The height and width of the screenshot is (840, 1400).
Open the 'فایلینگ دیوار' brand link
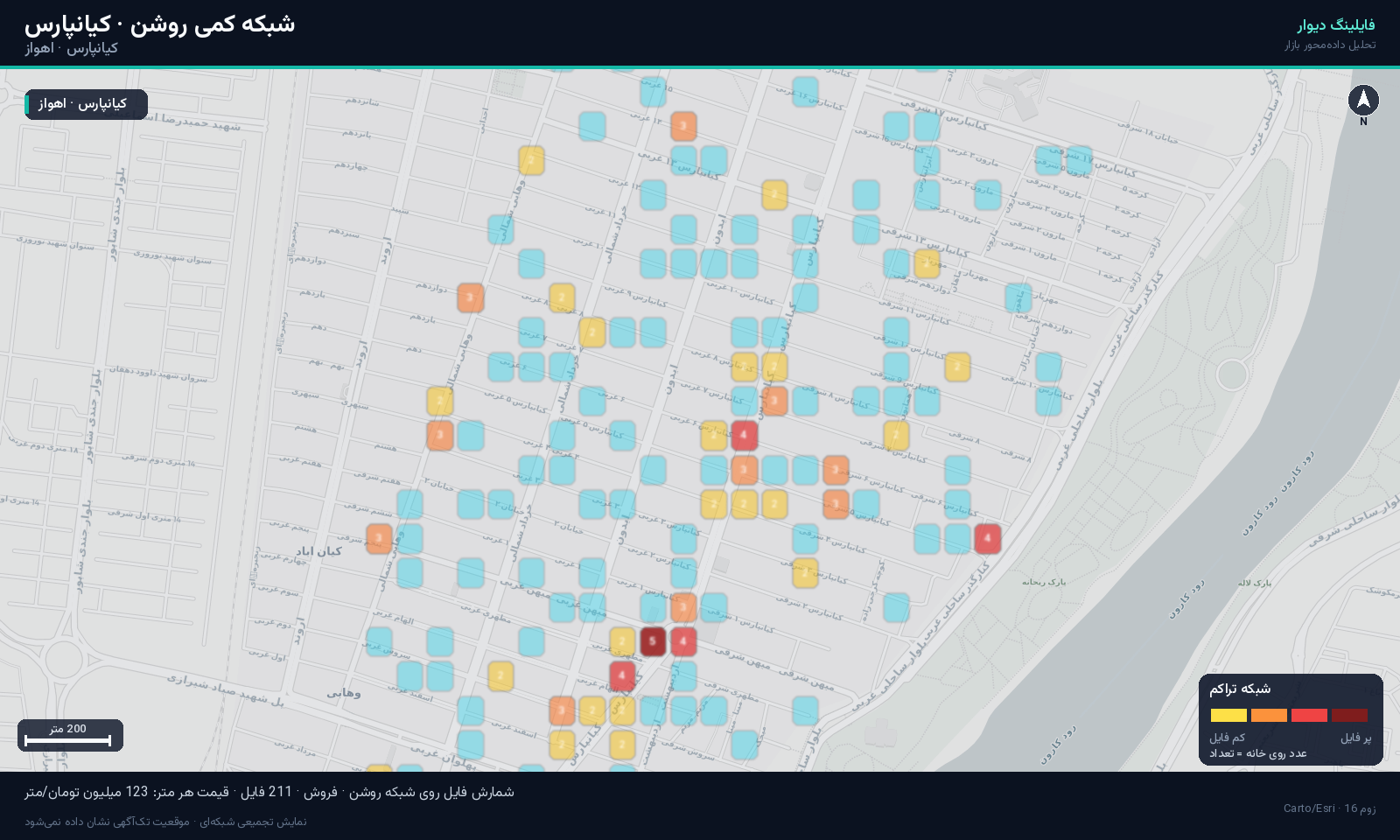1336,25
